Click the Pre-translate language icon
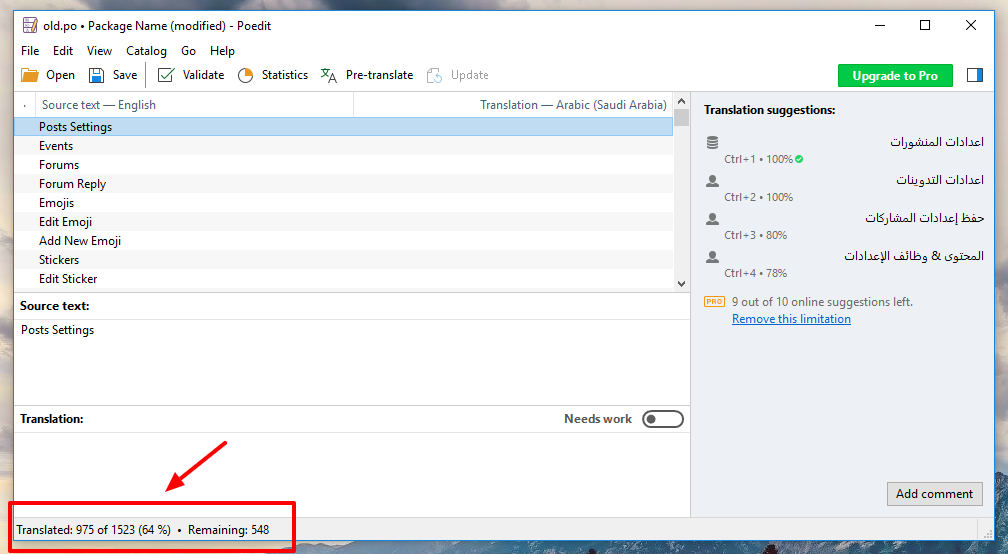The height and width of the screenshot is (554, 1008). [x=328, y=75]
